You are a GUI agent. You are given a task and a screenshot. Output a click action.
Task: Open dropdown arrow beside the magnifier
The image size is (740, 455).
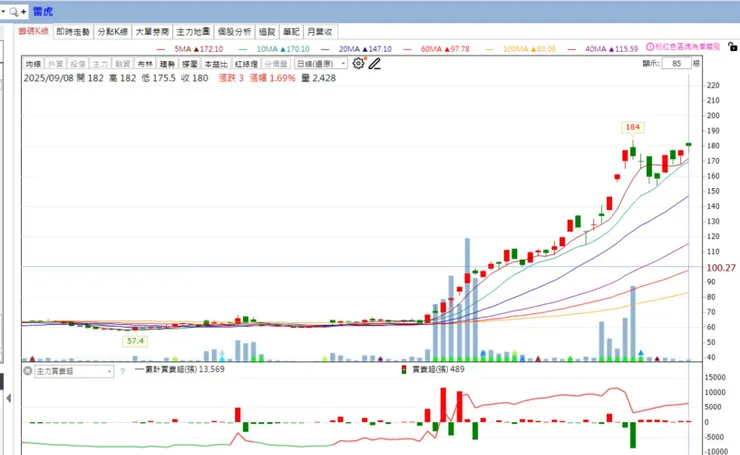coord(3,11)
